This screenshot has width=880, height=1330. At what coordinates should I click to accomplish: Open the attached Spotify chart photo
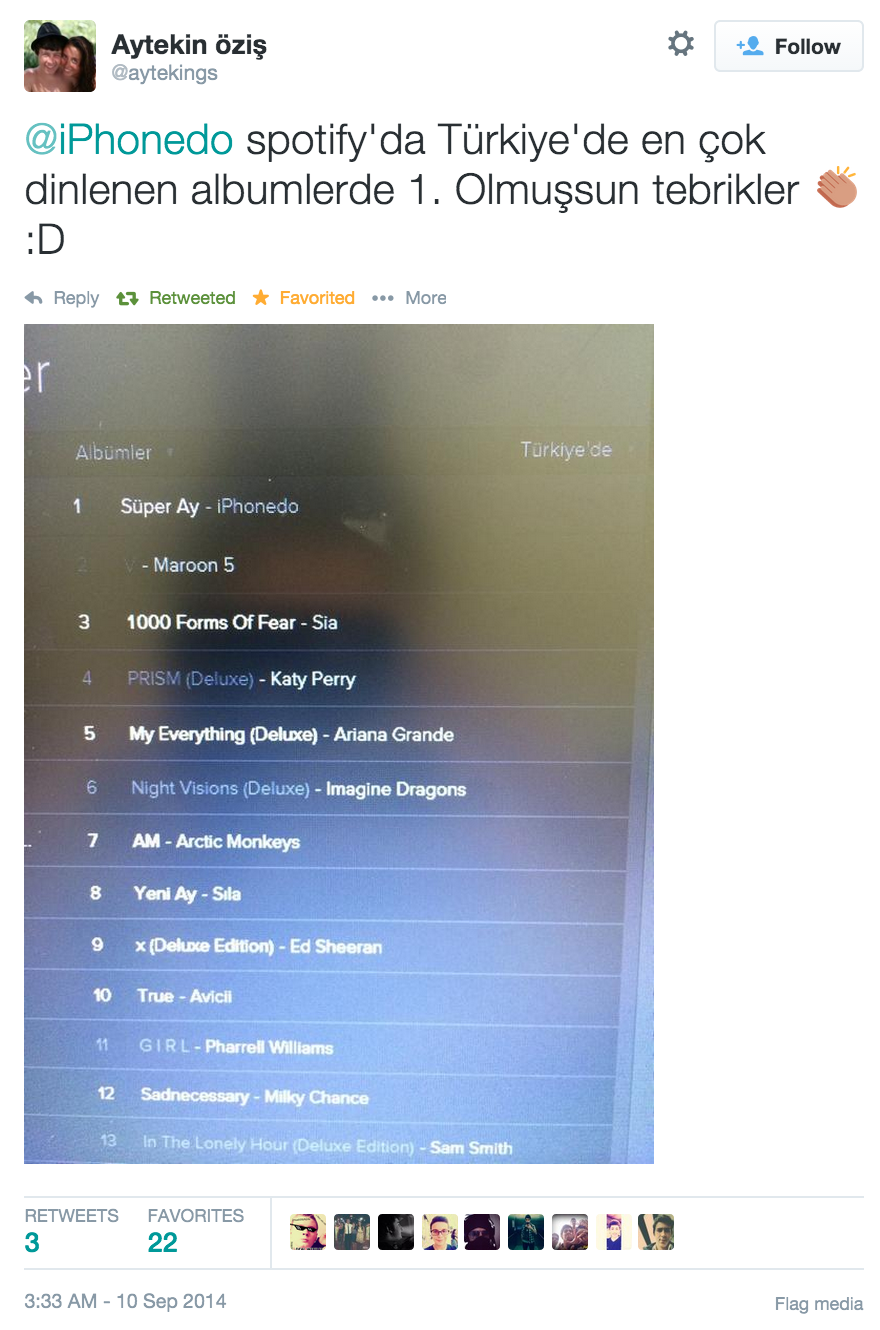[339, 743]
